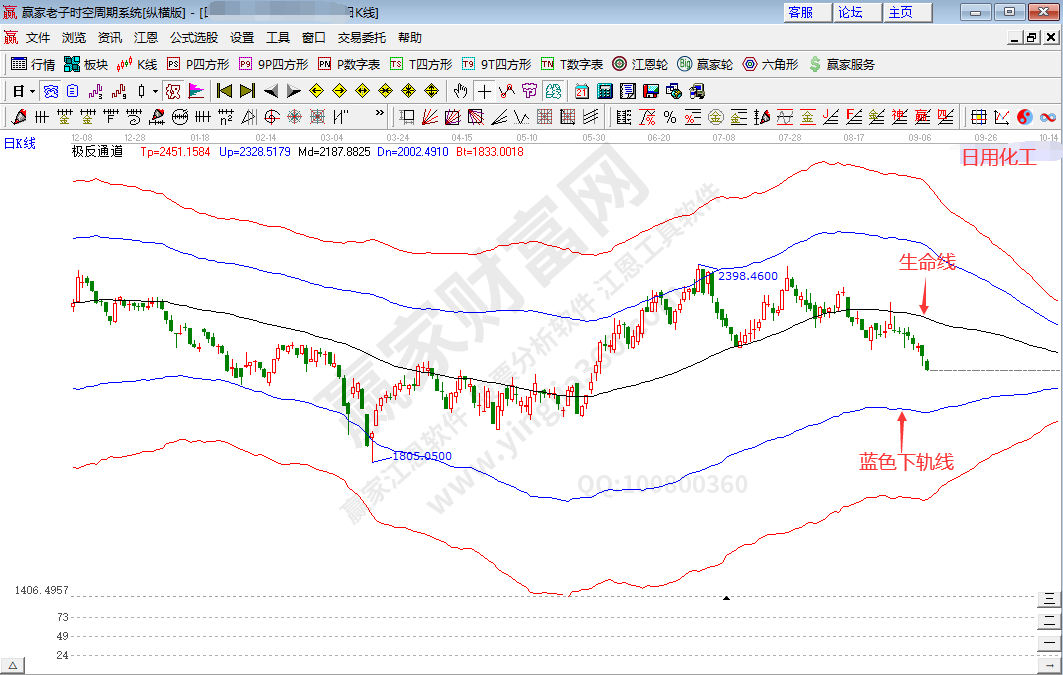Expand the 日 period dropdown arrow
Viewport: 1063px width, 675px height.
coord(32,91)
